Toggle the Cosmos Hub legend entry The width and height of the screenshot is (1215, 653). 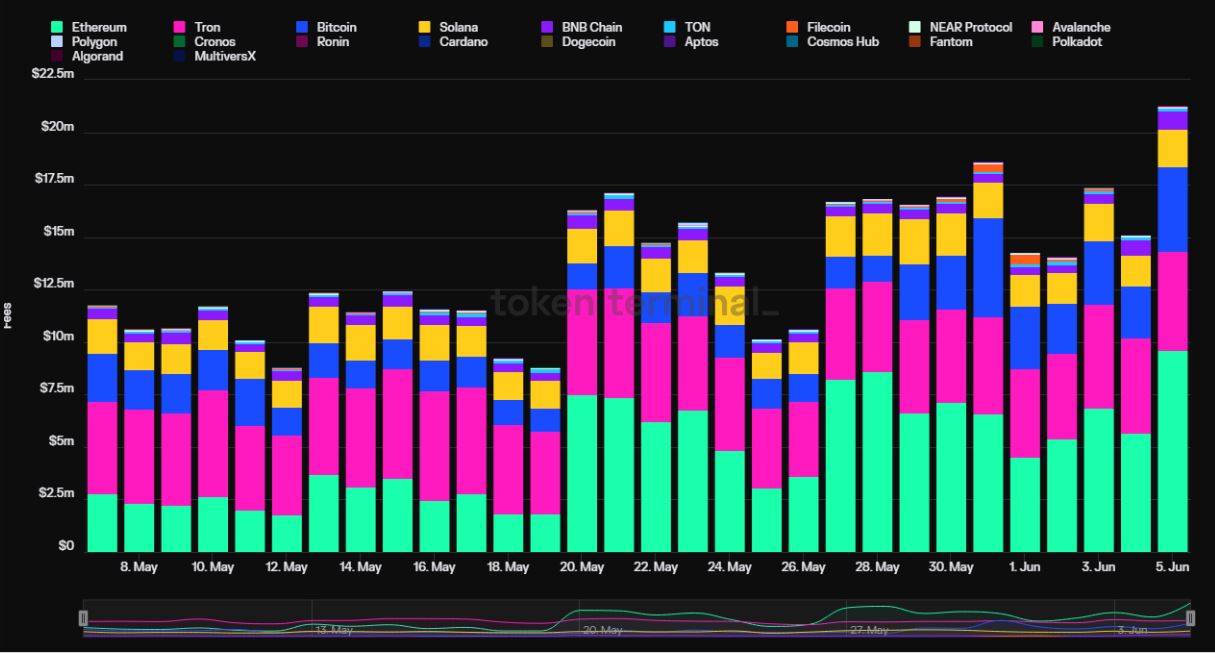coord(832,42)
